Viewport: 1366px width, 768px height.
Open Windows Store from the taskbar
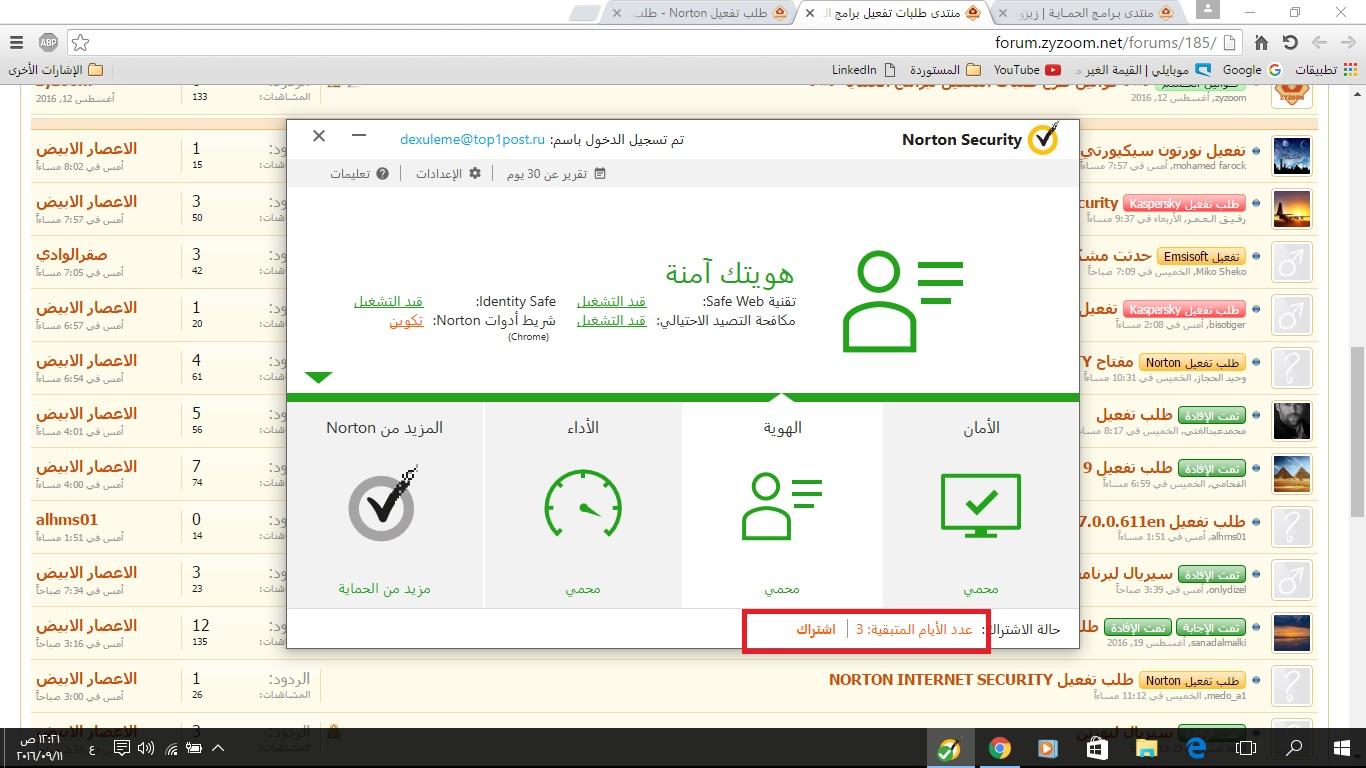coord(1097,748)
